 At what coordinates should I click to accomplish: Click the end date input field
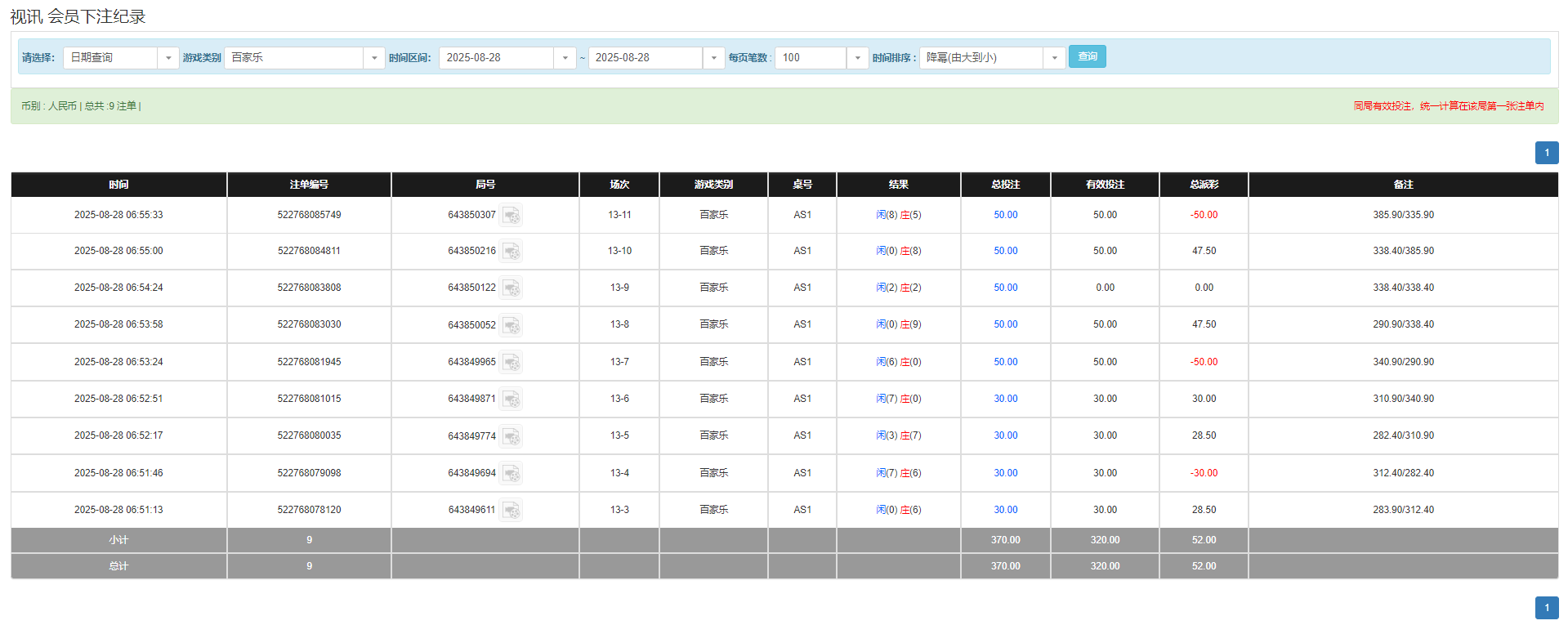(x=646, y=58)
